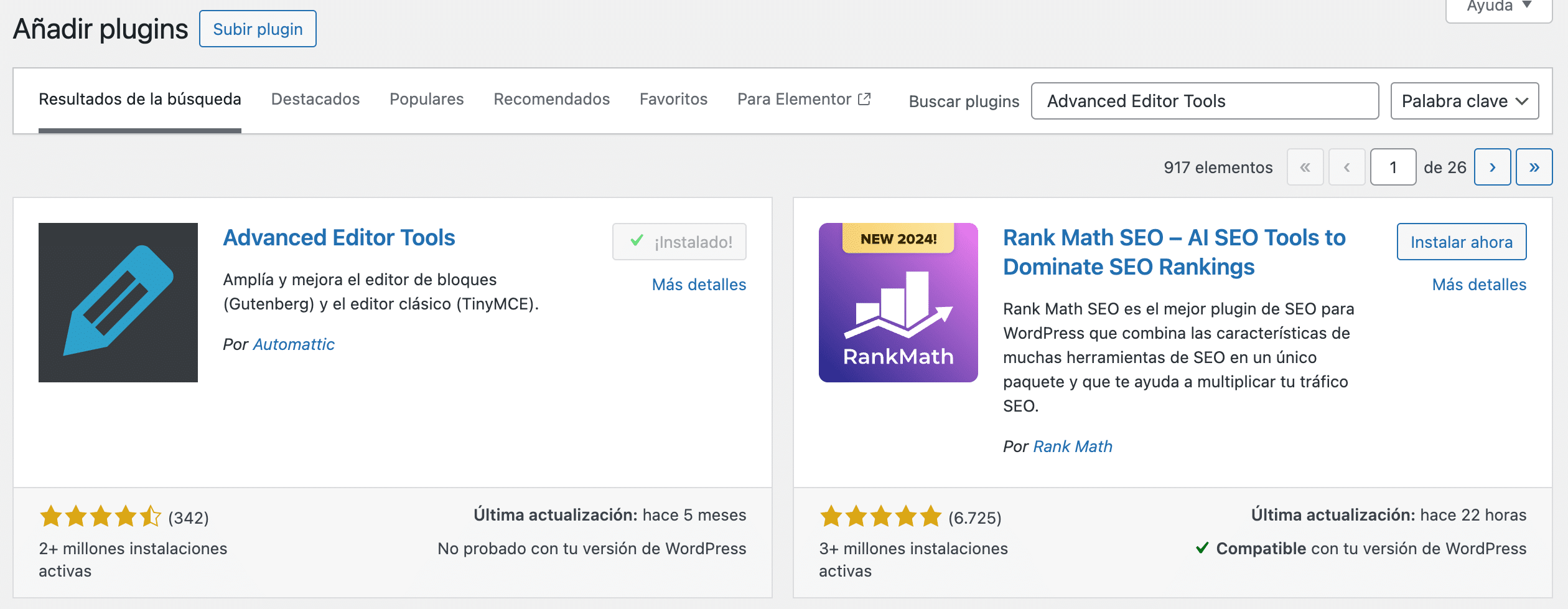1568x609 pixels.
Task: Click the current page number field
Action: point(1393,167)
